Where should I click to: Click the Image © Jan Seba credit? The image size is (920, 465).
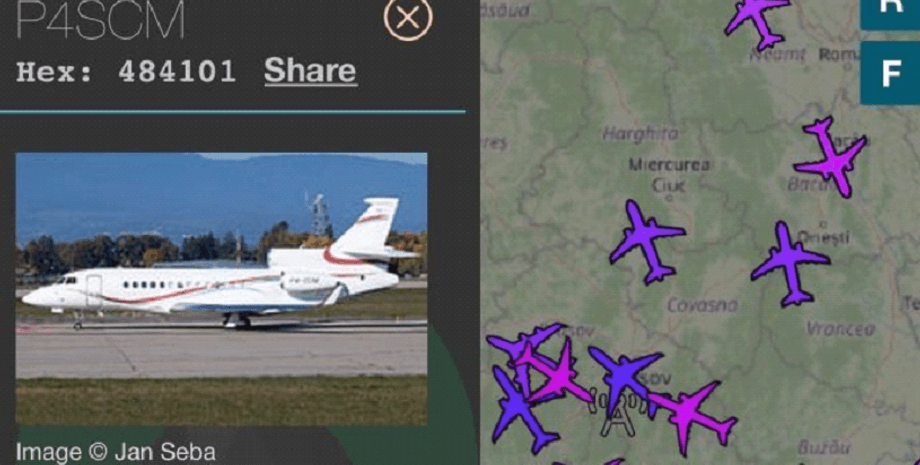pyautogui.click(x=116, y=452)
